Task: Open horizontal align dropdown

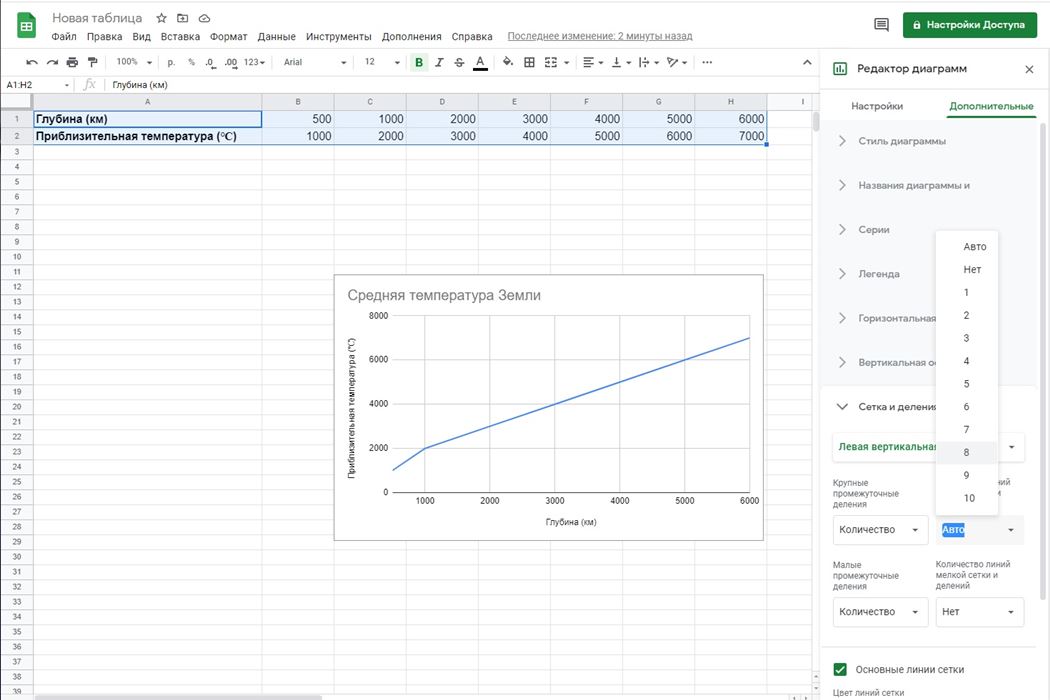Action: tap(593, 62)
